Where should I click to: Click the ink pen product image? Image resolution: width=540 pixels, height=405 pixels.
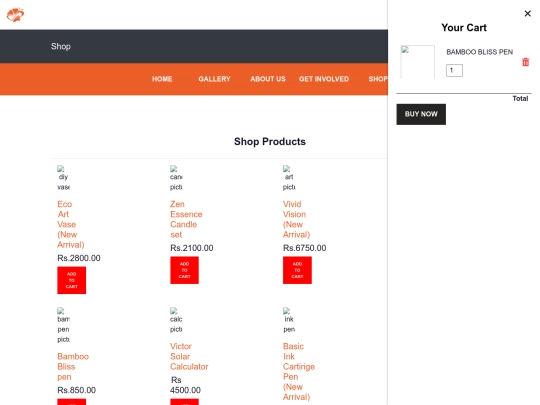289,320
